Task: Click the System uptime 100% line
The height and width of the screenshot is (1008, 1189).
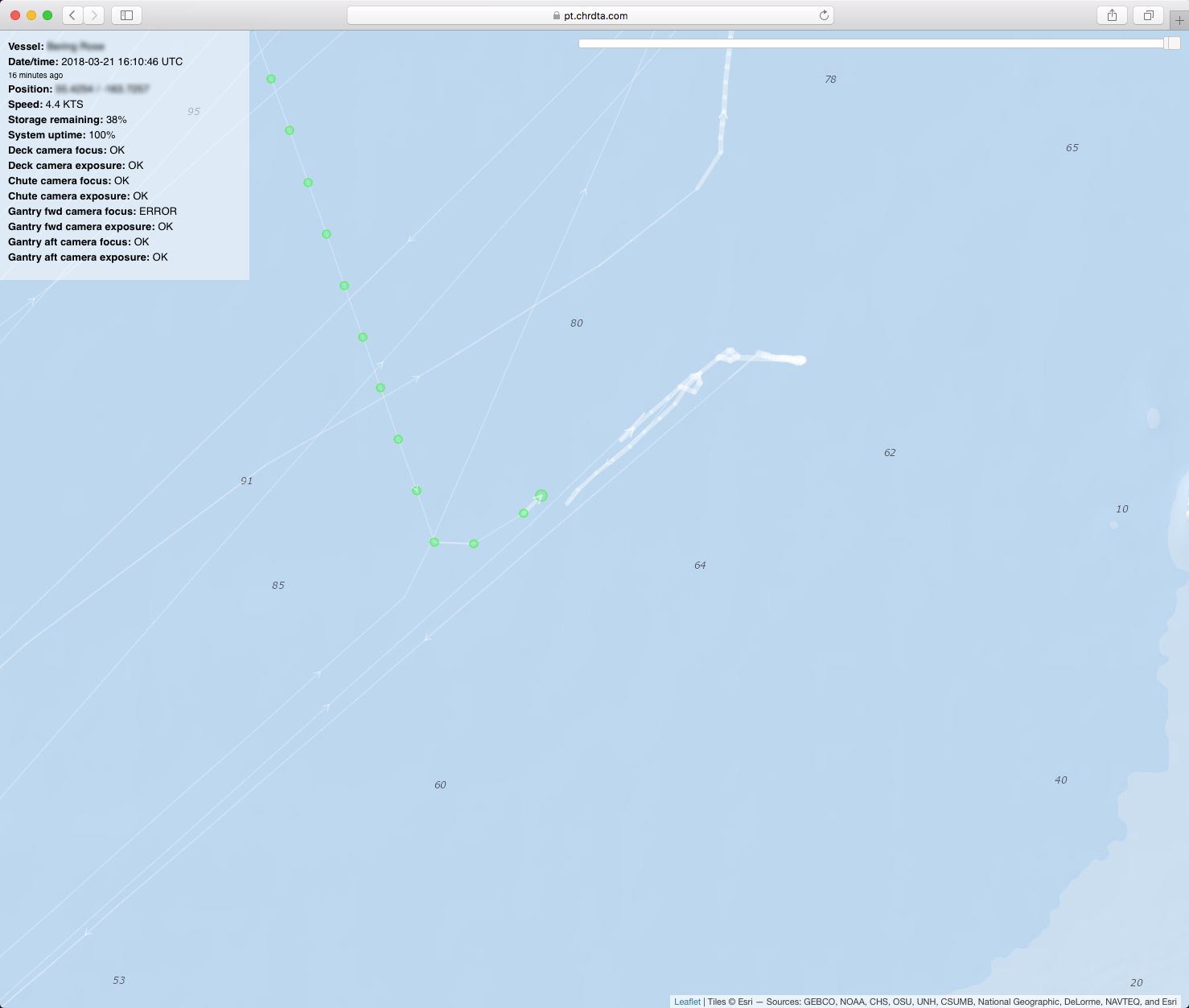Action: coord(62,135)
